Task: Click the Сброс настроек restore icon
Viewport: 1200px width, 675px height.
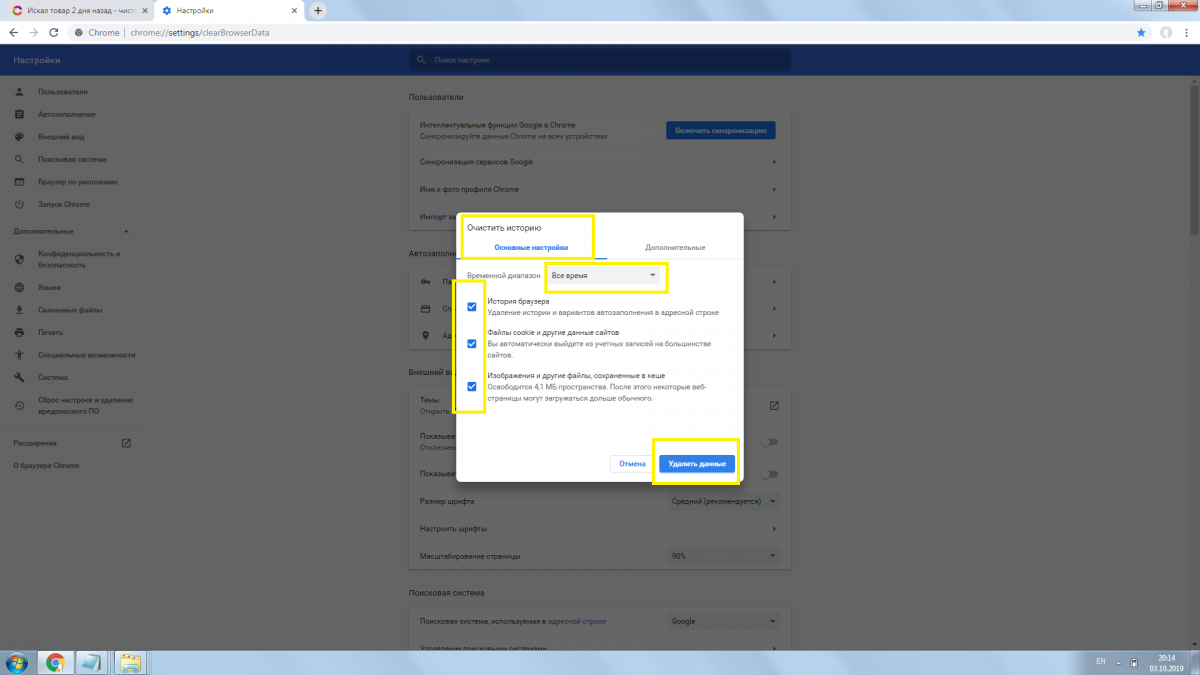Action: coord(19,405)
